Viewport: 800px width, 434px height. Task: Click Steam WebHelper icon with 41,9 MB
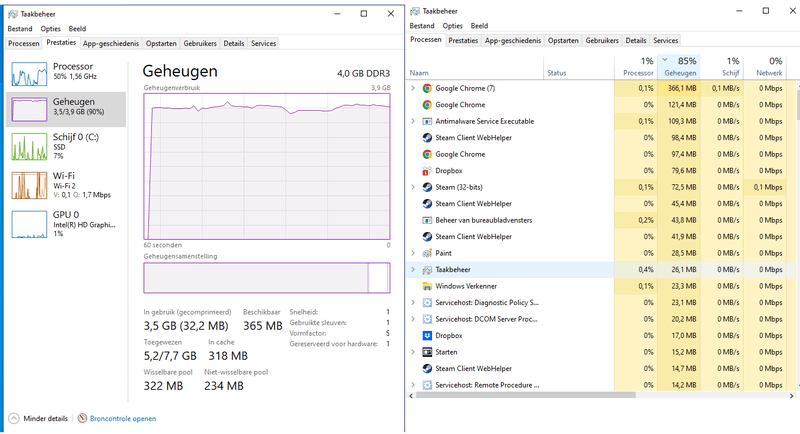pyautogui.click(x=427, y=237)
